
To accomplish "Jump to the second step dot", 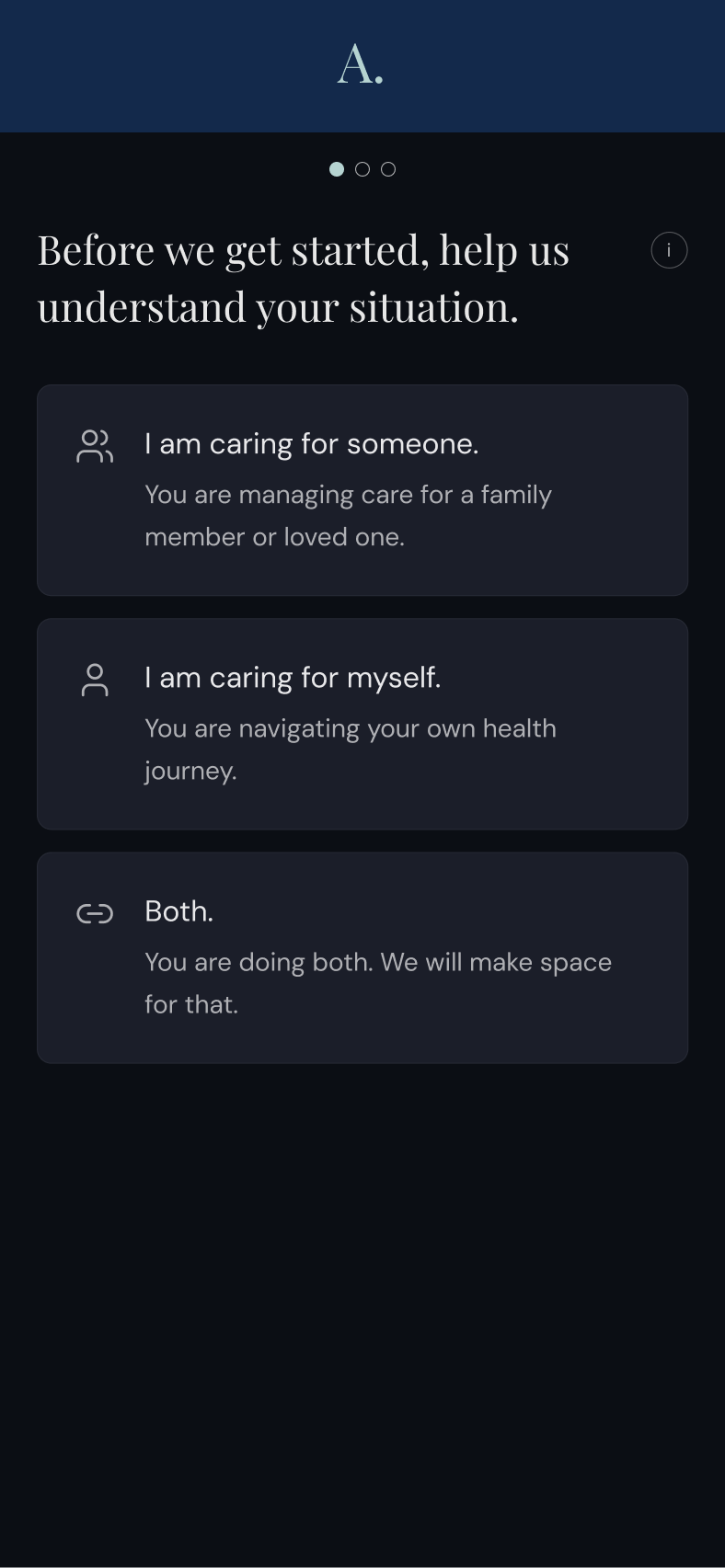I will coord(362,169).
